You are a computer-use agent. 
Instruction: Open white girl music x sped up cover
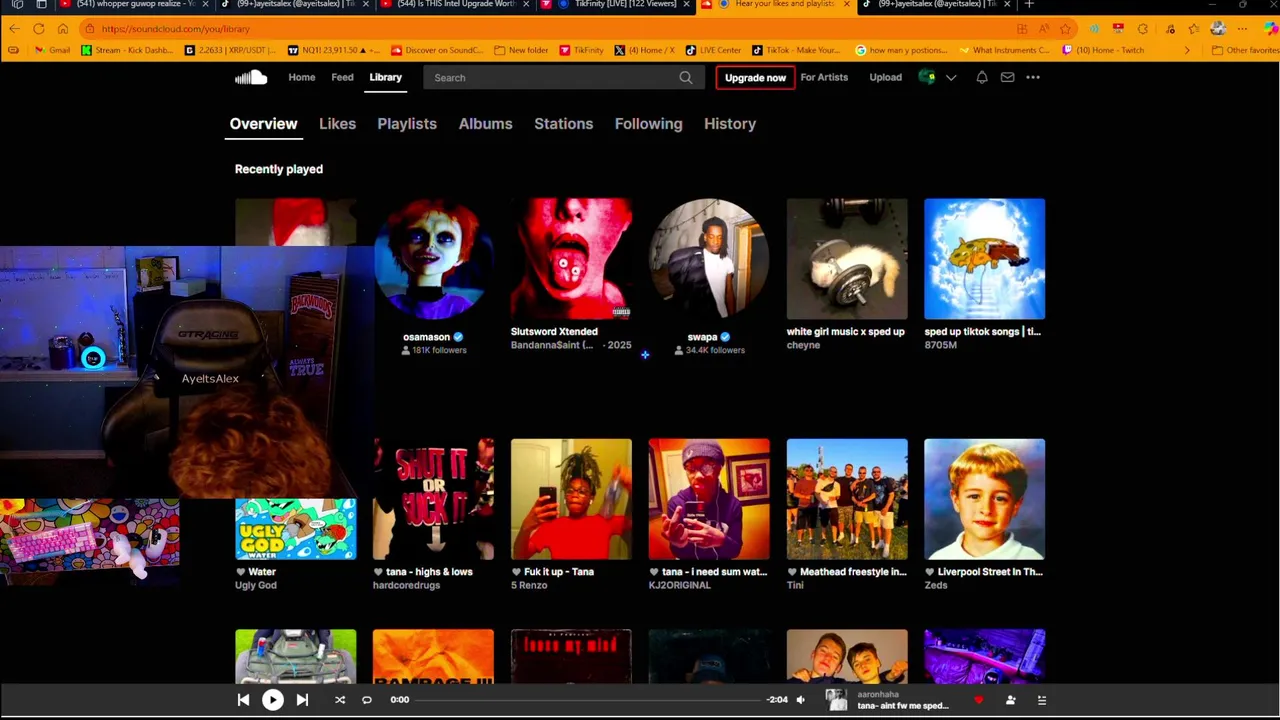(847, 258)
